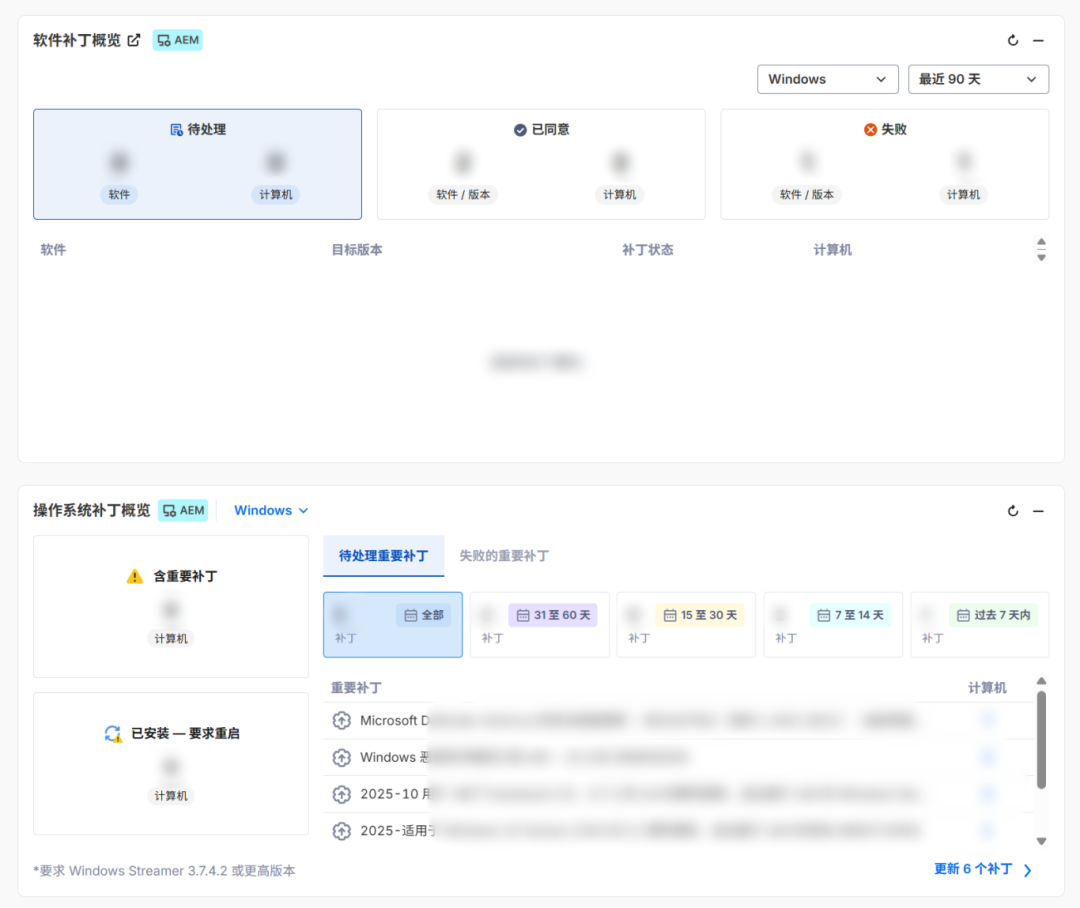
Task: Open the 最近 90 天 time range dropdown
Action: (x=978, y=79)
